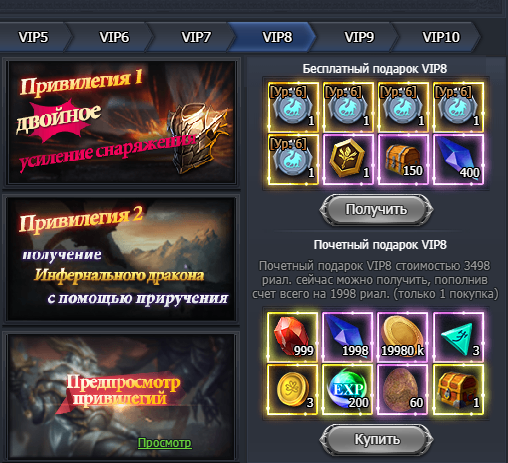Select the first level 6 dragon medallion
The image size is (508, 463).
[293, 107]
